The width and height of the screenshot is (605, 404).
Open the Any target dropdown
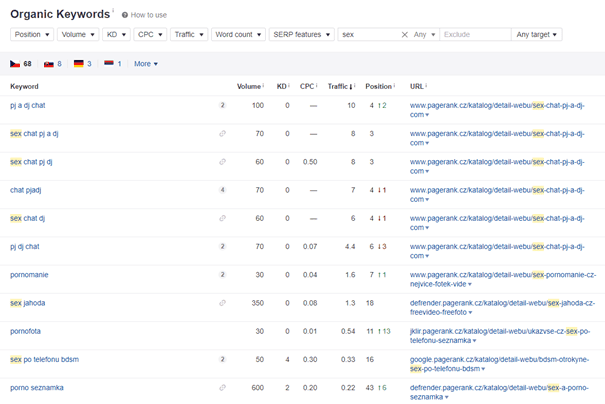[x=537, y=34]
